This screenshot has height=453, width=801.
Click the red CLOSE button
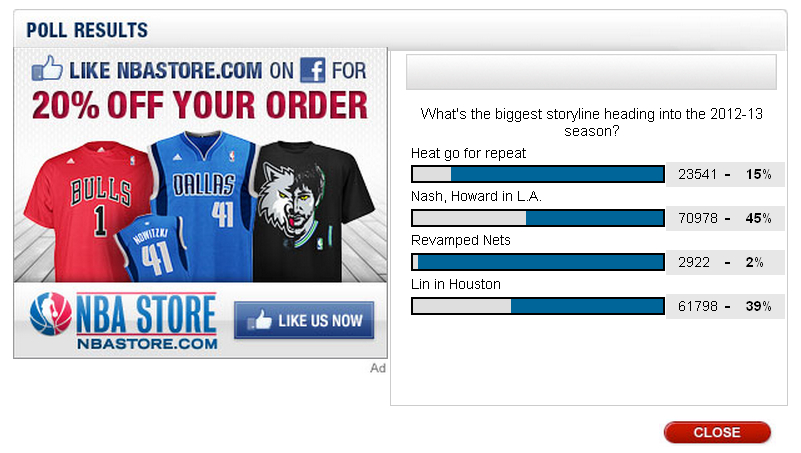(x=717, y=432)
